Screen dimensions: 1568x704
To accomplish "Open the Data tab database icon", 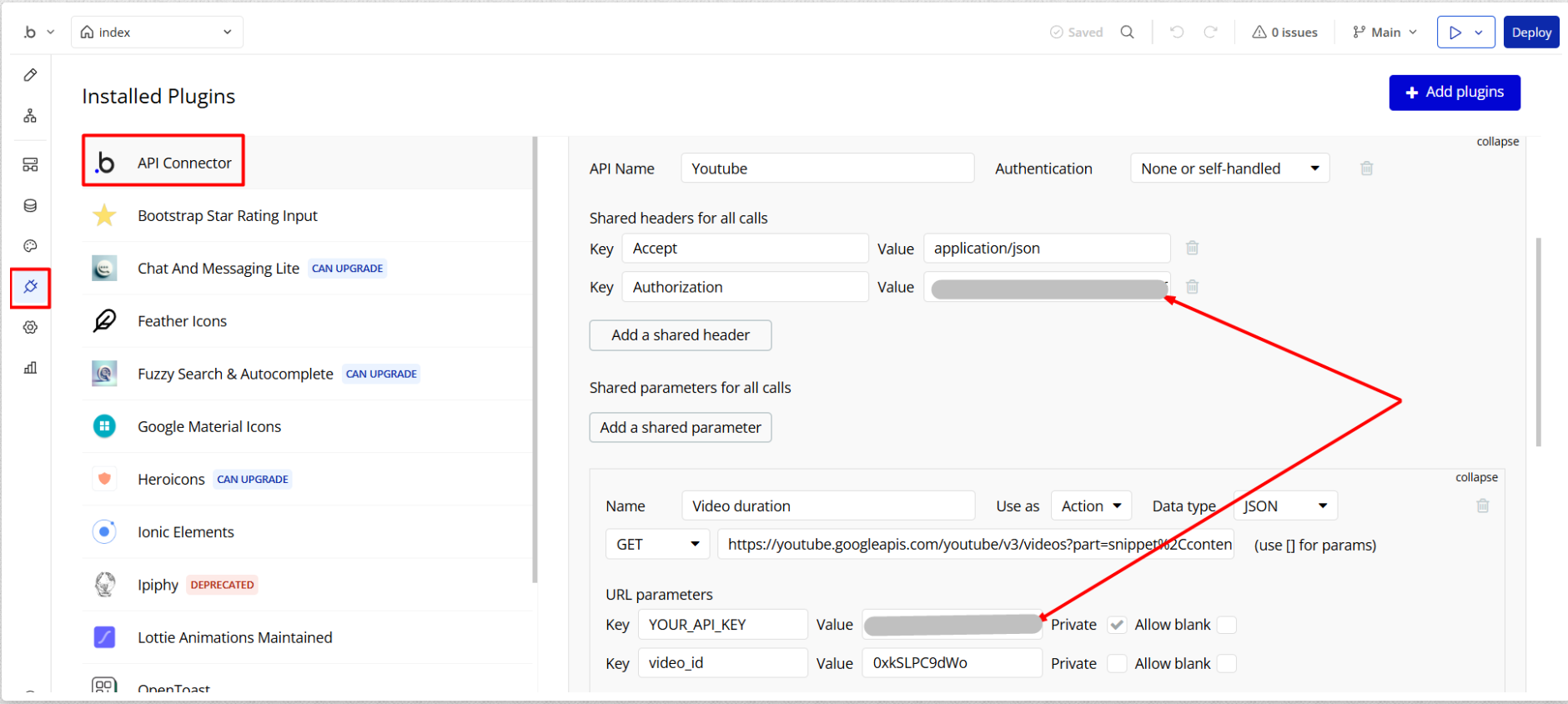I will pos(30,205).
